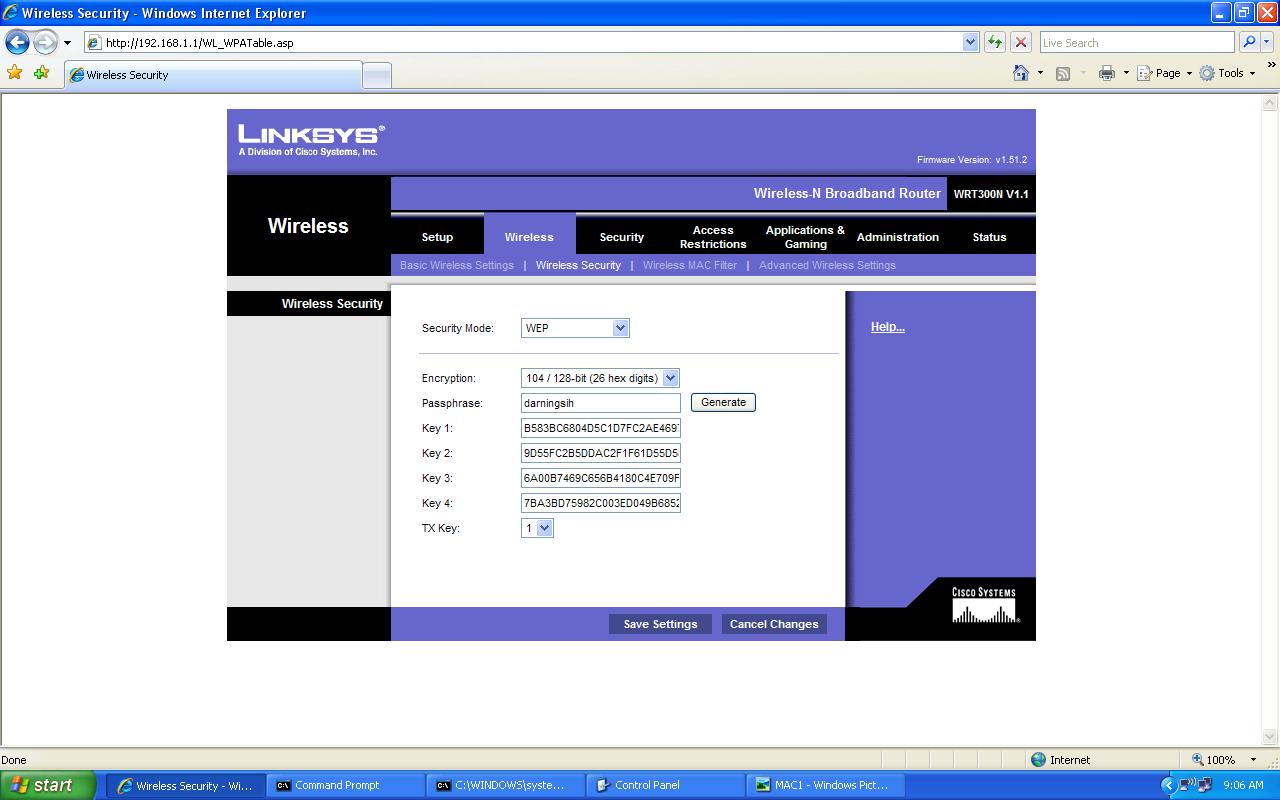Click the Generate button
The width and height of the screenshot is (1280, 800).
click(723, 402)
